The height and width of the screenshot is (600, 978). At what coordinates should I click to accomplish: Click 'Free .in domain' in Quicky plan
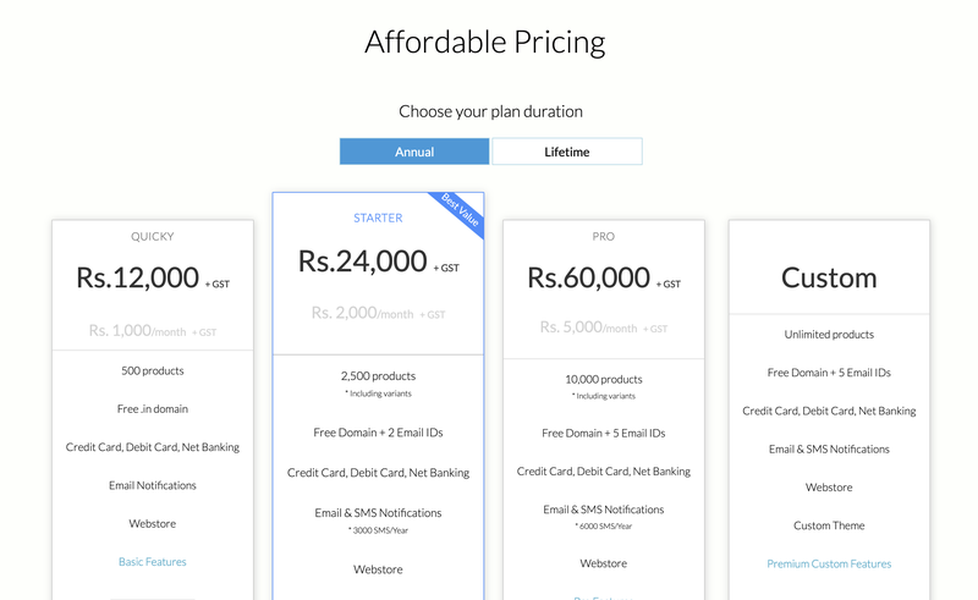152,409
